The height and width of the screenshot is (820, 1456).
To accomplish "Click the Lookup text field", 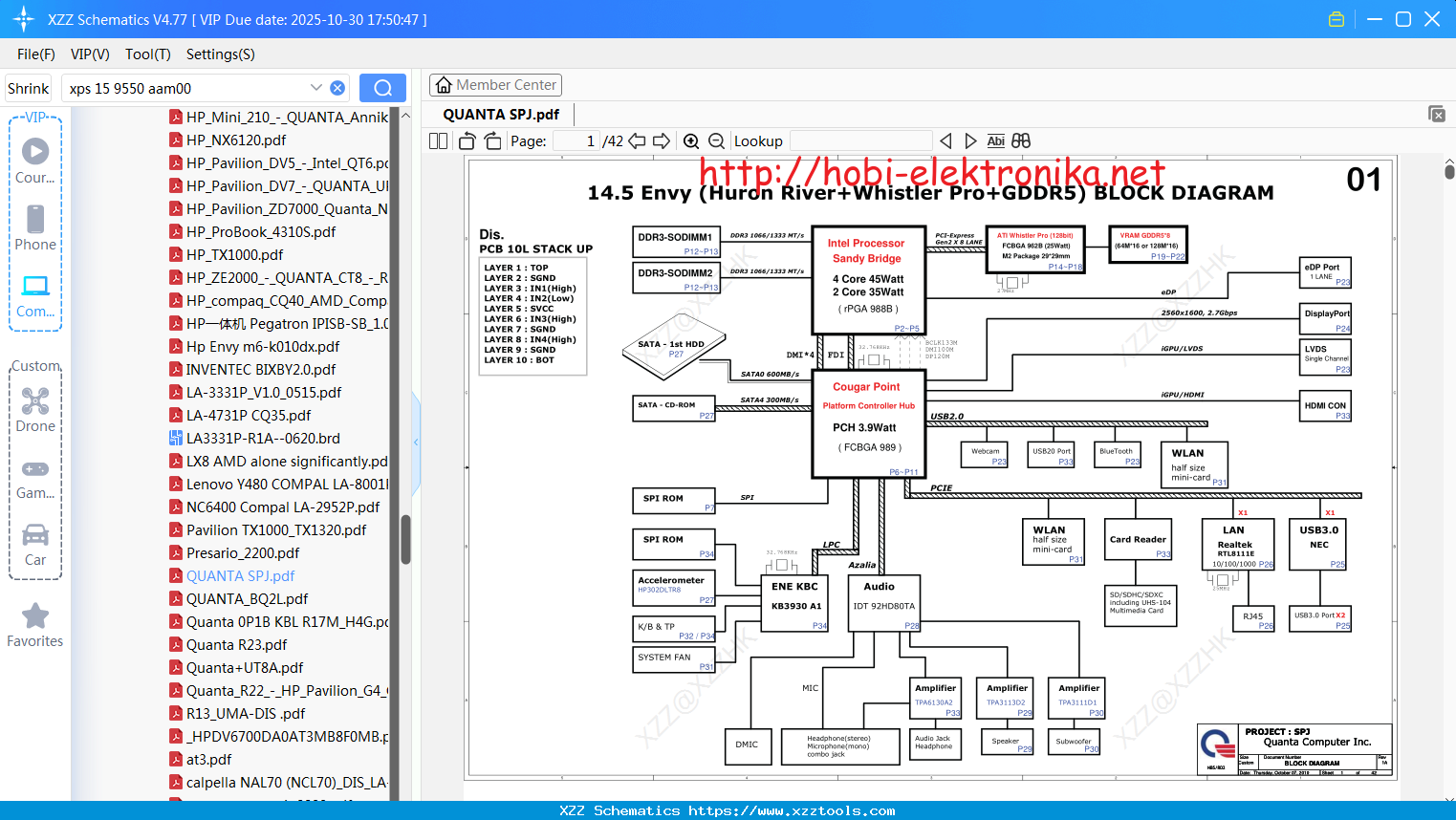I will tap(860, 141).
